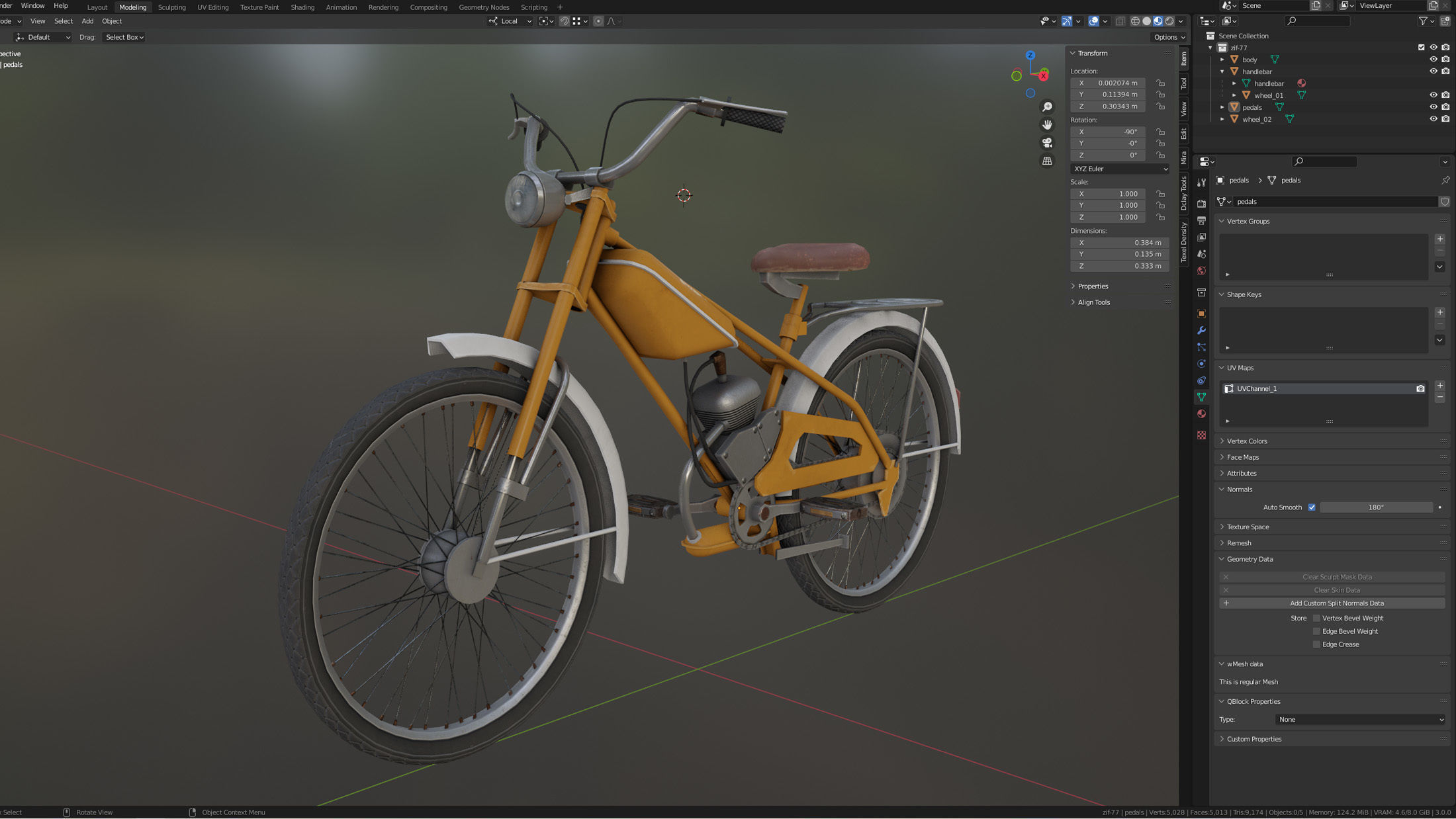
Task: Expand body object in outliner tree
Action: pos(1222,60)
